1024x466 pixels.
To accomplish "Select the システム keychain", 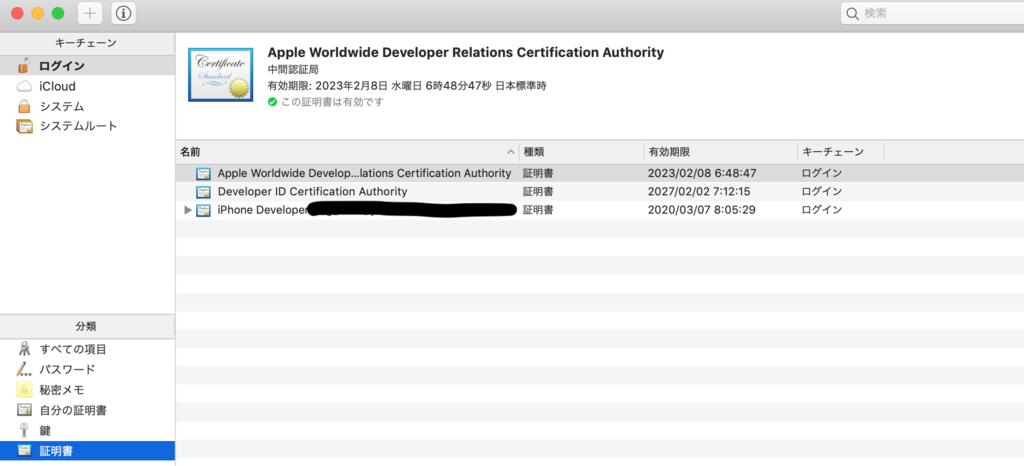I will pyautogui.click(x=88, y=106).
